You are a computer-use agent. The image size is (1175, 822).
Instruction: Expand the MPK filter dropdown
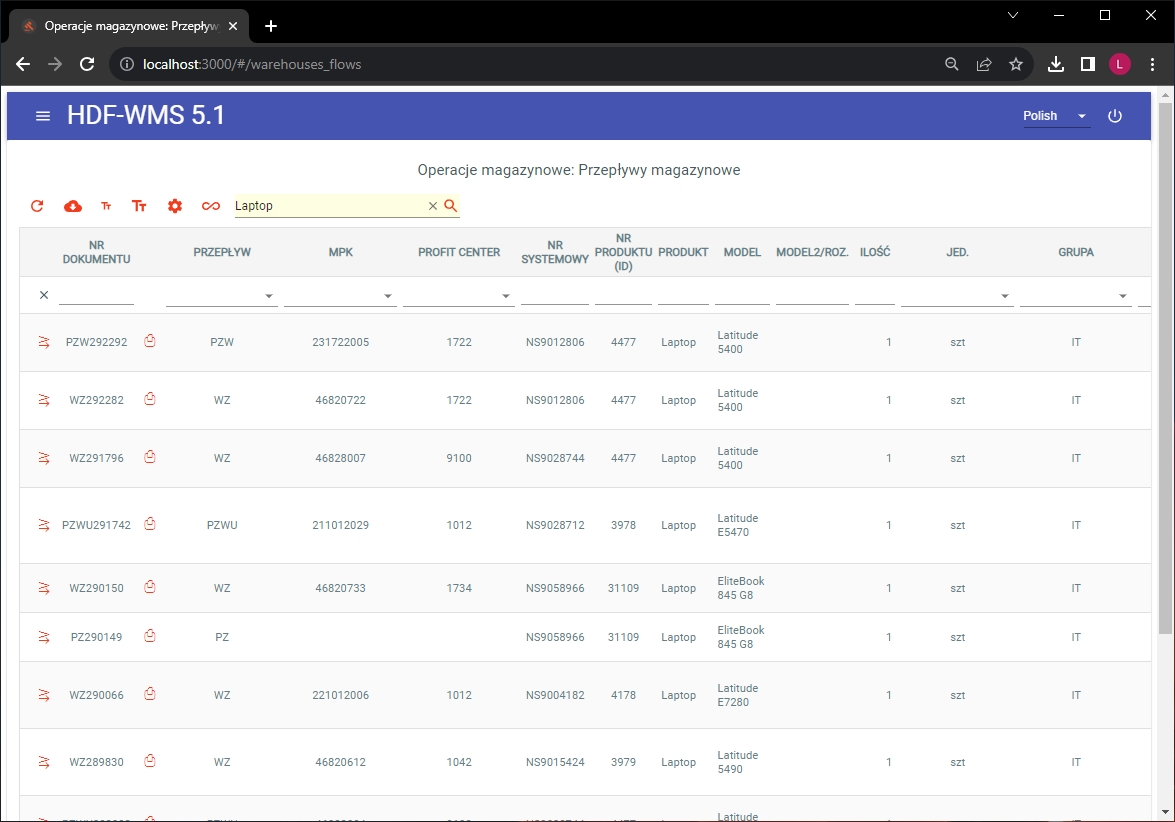pos(388,296)
